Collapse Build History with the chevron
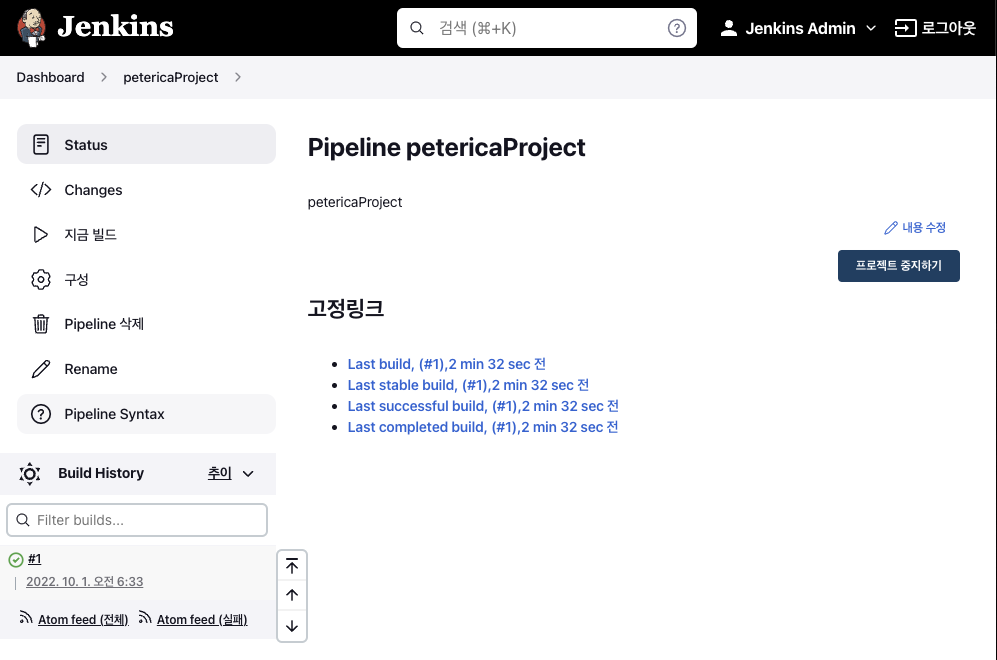The width and height of the screenshot is (997, 660). (x=248, y=474)
